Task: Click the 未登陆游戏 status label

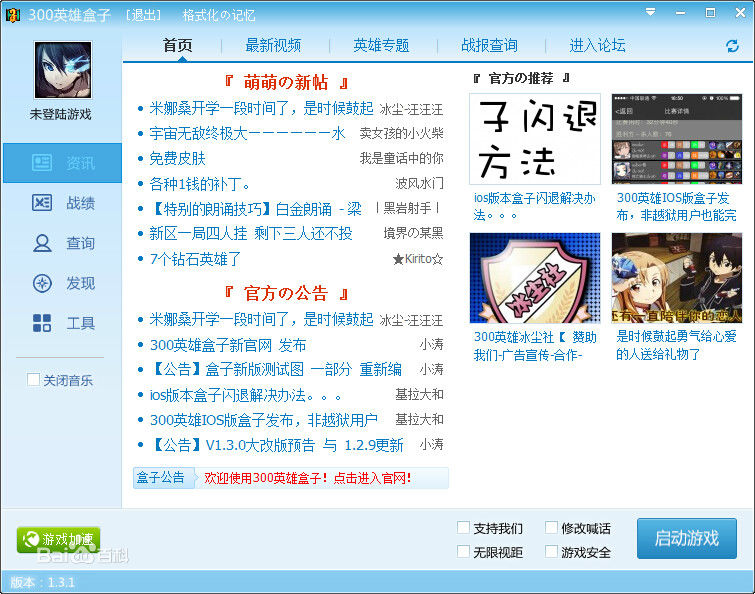Action: point(60,115)
